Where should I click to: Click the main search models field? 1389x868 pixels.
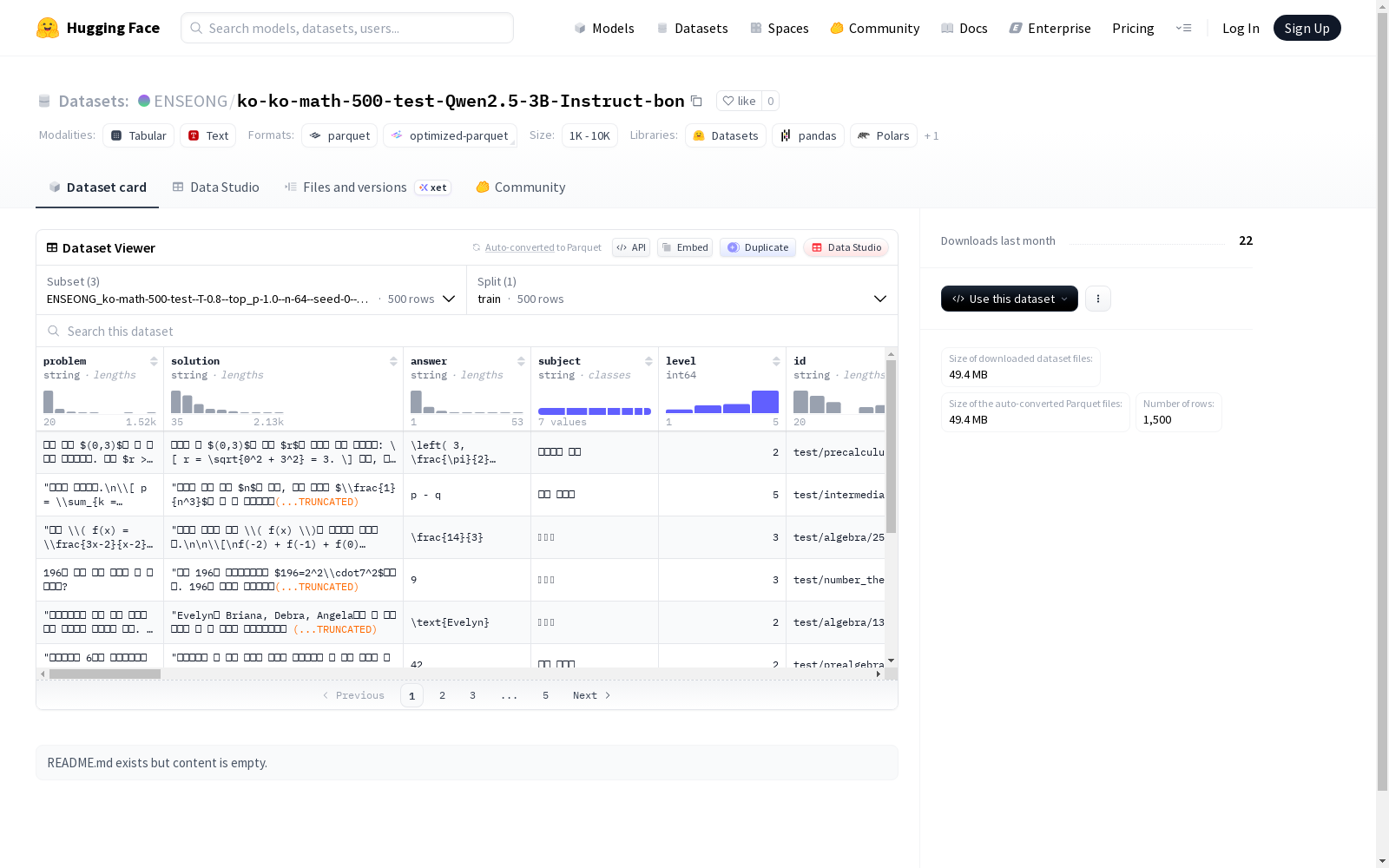pyautogui.click(x=347, y=28)
